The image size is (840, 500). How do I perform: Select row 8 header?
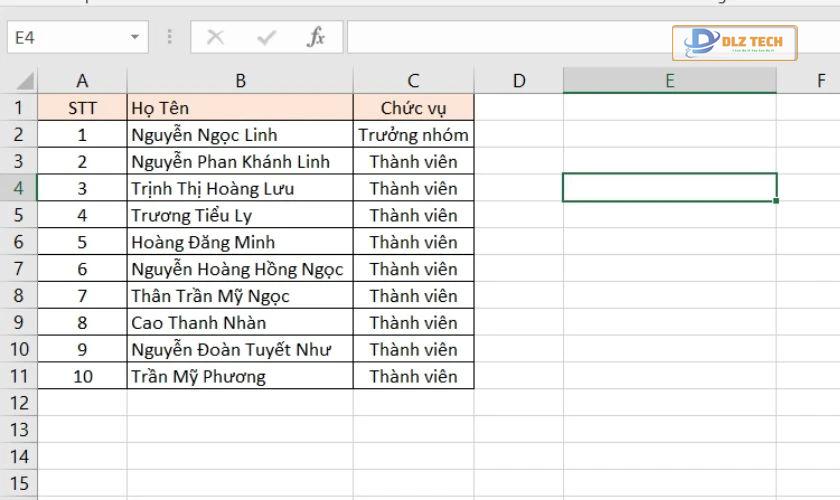19,295
